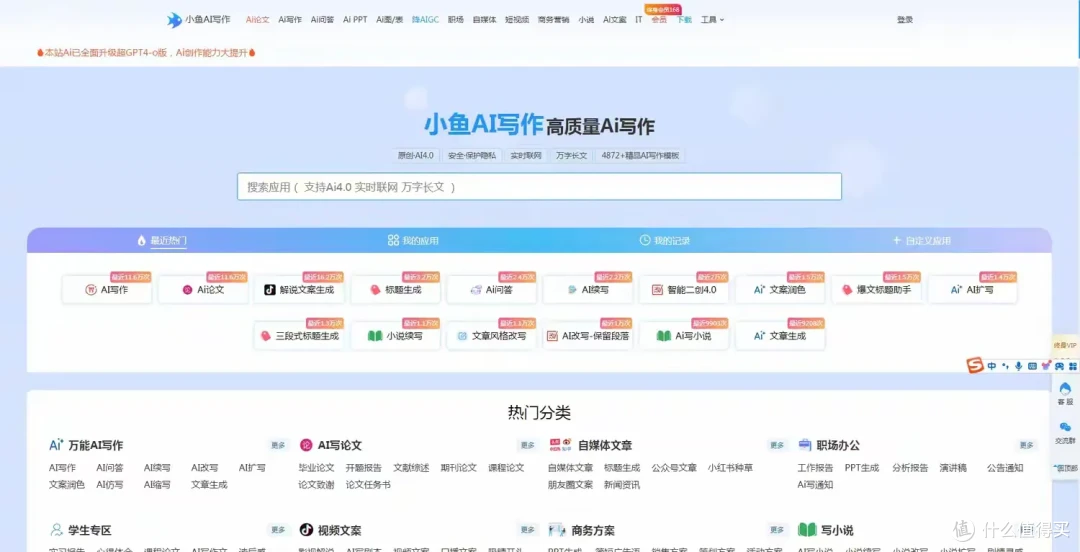This screenshot has height=552, width=1080.
Task: Open the AI改写-保留段落 app card
Action: (x=588, y=336)
